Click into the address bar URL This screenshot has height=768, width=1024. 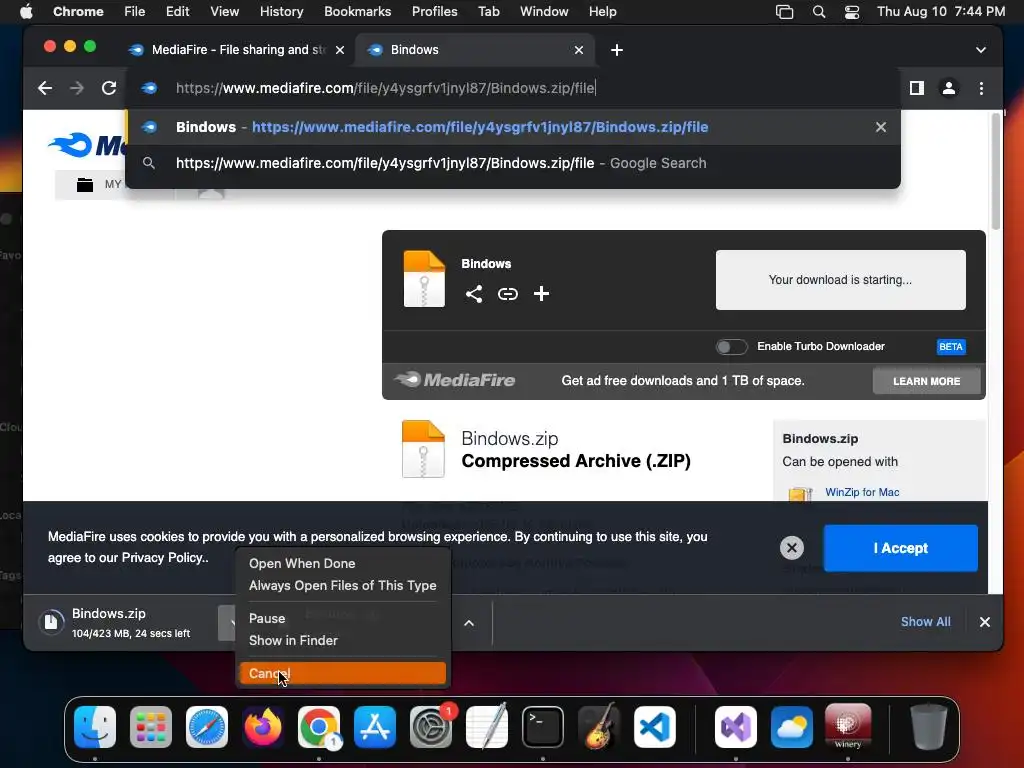(x=385, y=88)
